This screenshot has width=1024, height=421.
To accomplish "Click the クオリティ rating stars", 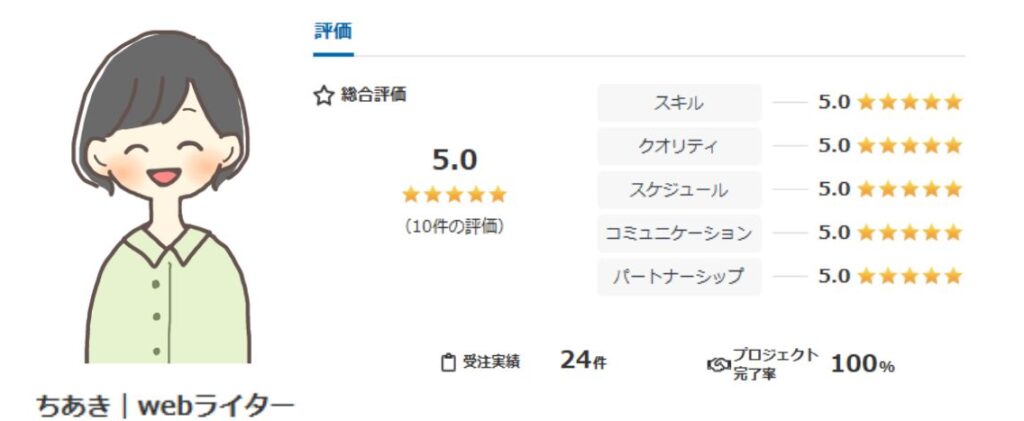I will pyautogui.click(x=909, y=146).
